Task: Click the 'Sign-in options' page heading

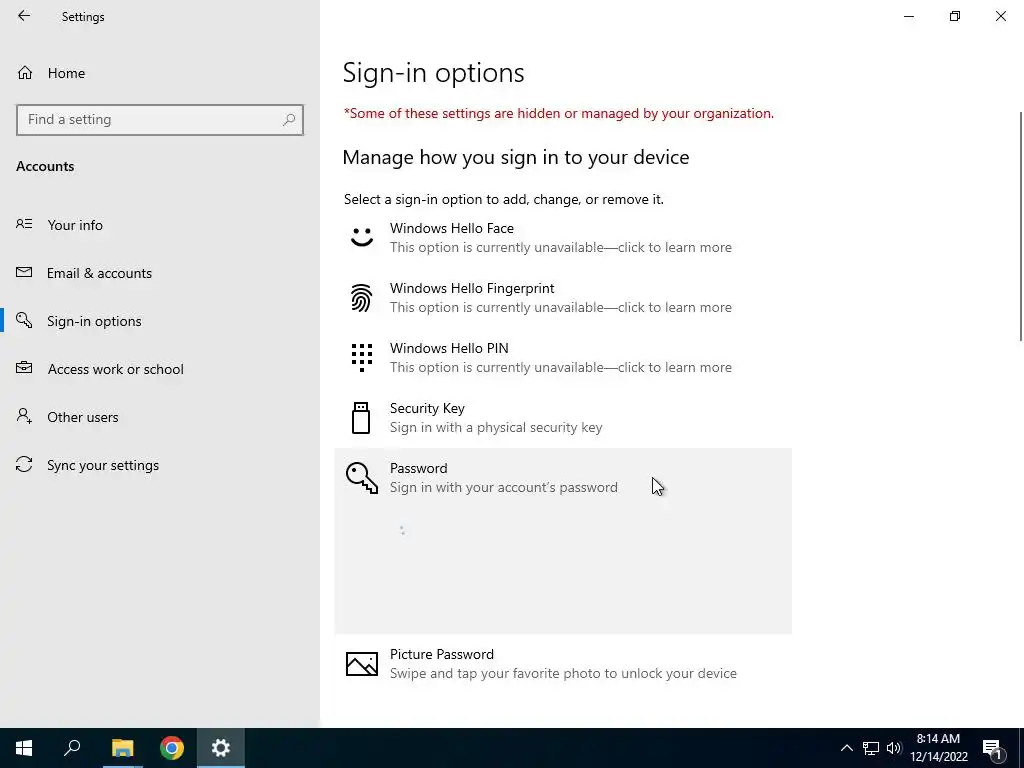Action: point(434,72)
